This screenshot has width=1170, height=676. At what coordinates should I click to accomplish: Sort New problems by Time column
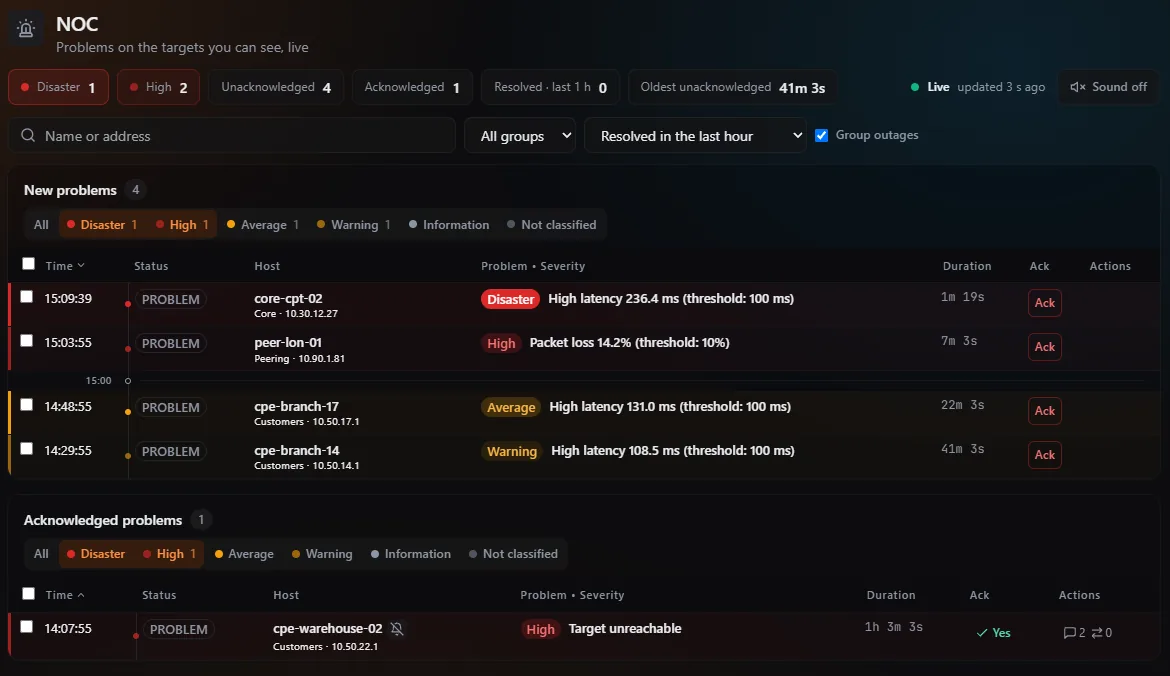click(x=65, y=266)
